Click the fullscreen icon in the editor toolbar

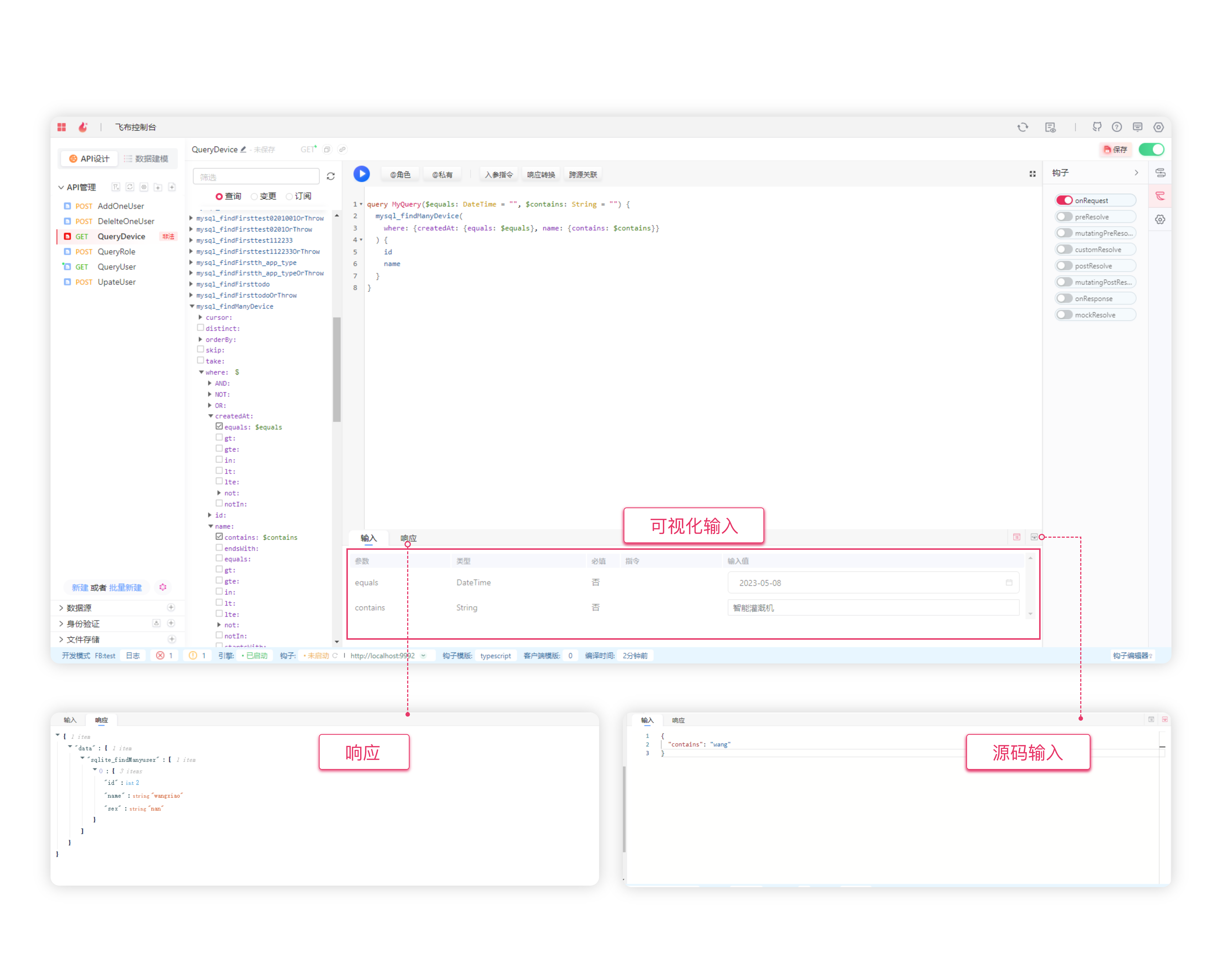tap(1033, 174)
